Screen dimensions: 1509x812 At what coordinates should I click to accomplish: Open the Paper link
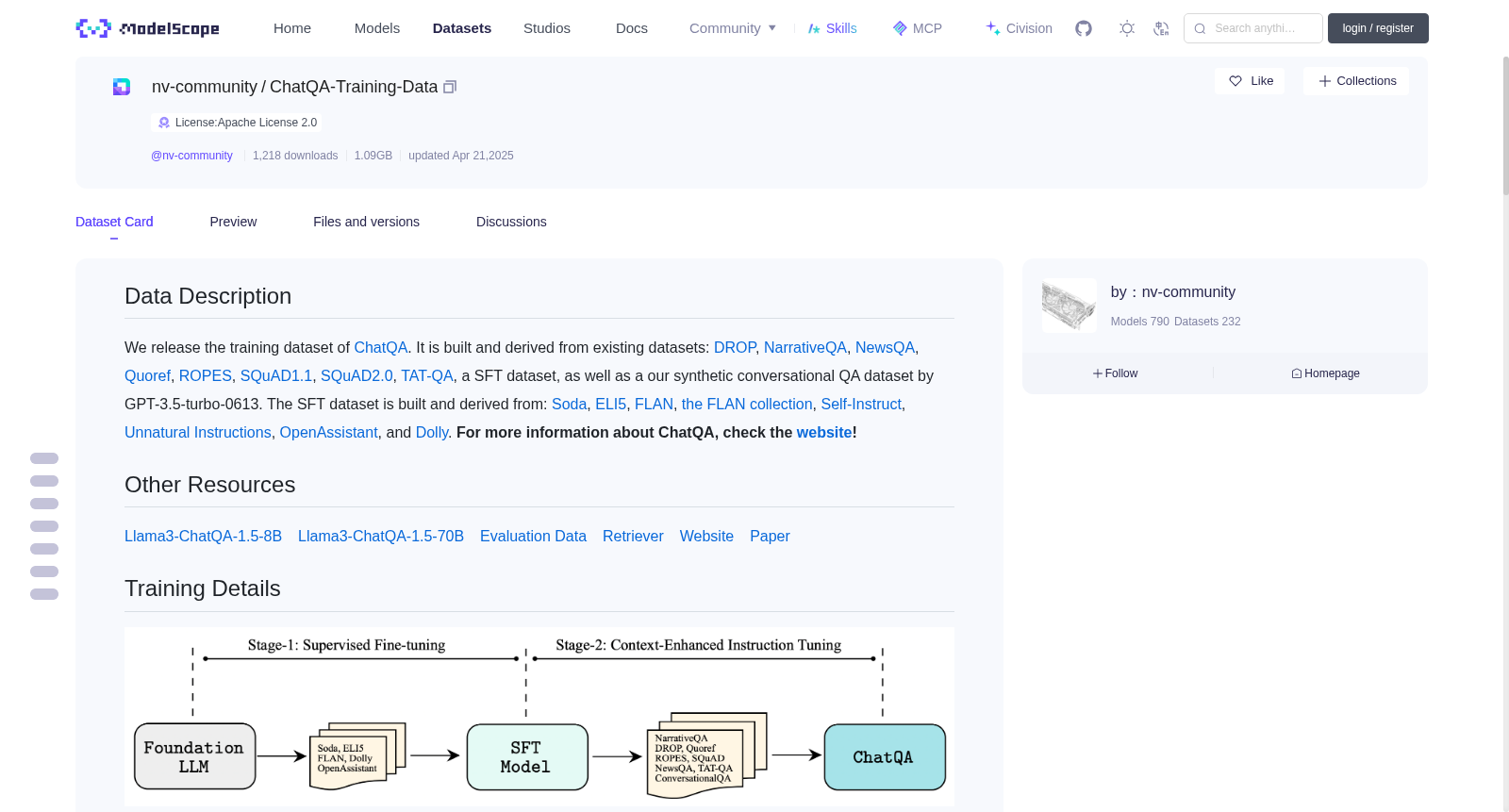pos(770,537)
